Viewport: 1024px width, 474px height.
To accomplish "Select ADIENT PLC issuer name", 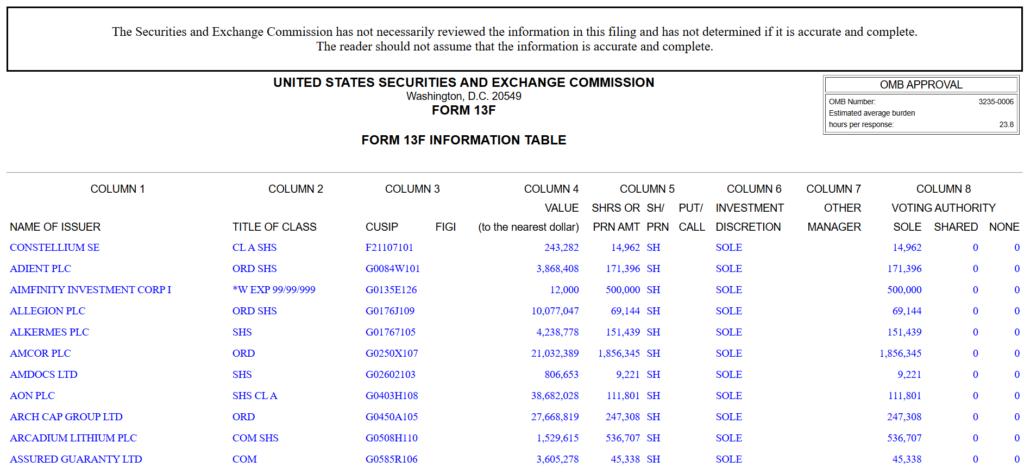I will pyautogui.click(x=40, y=268).
